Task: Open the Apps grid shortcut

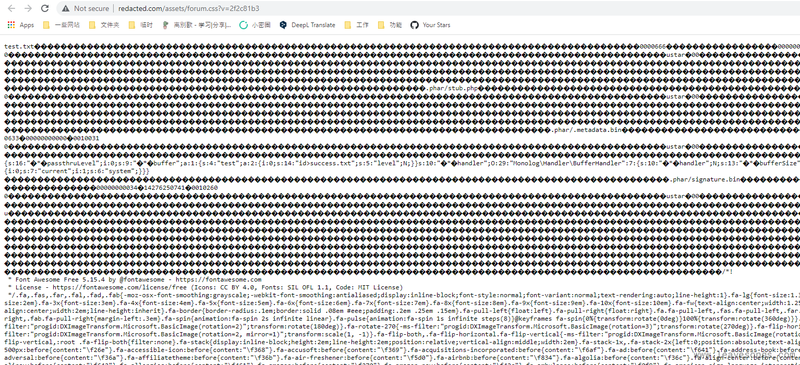Action: [20, 25]
